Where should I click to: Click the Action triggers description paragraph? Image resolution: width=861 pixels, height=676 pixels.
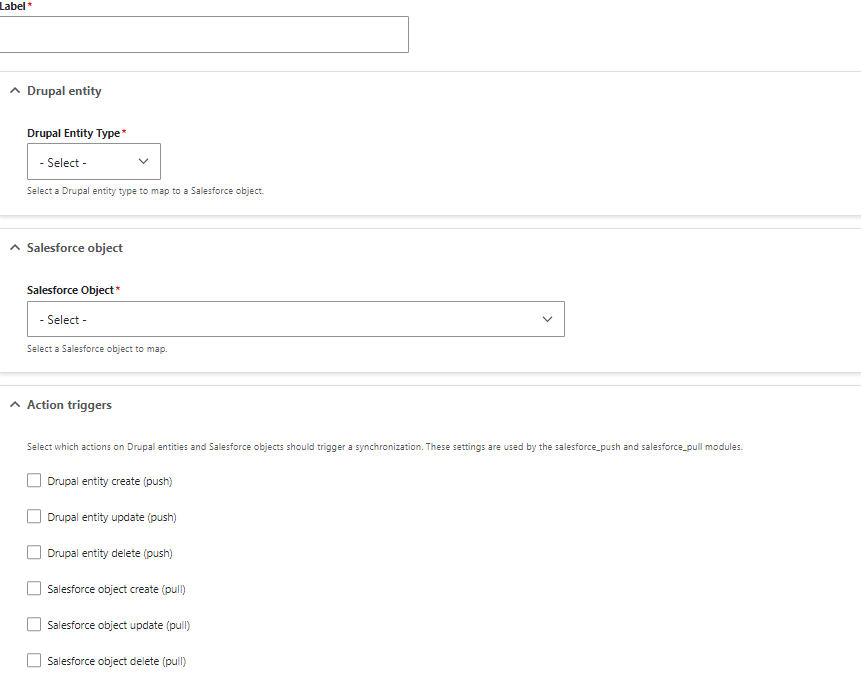385,447
